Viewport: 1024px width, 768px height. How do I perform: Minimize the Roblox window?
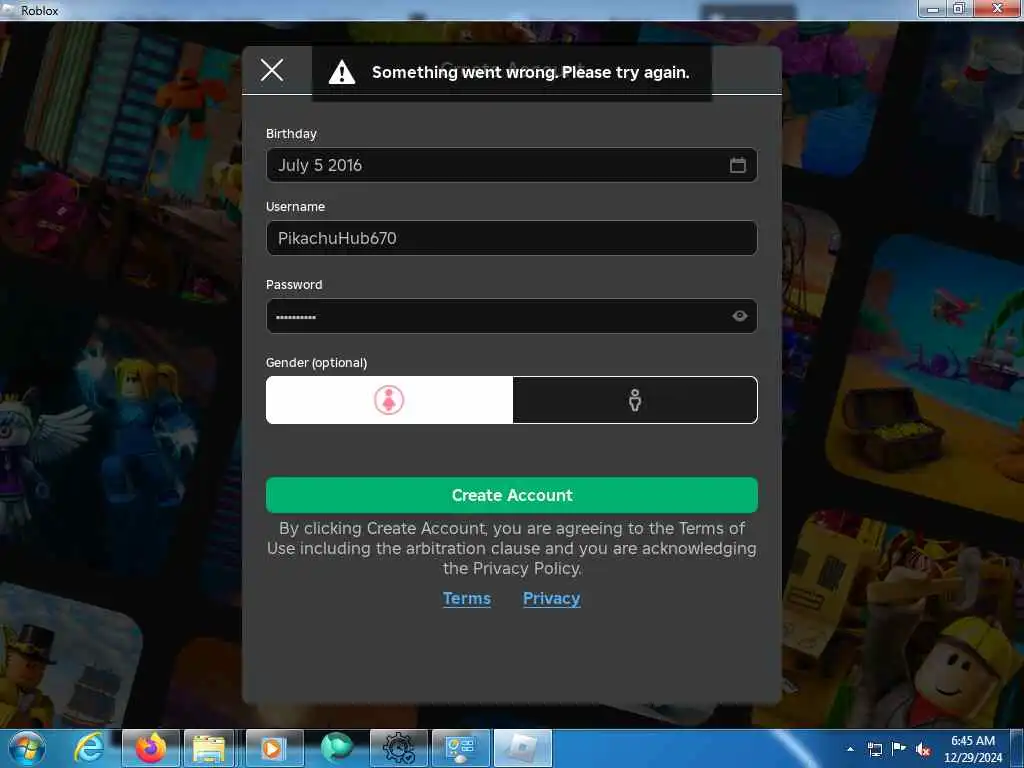point(933,8)
